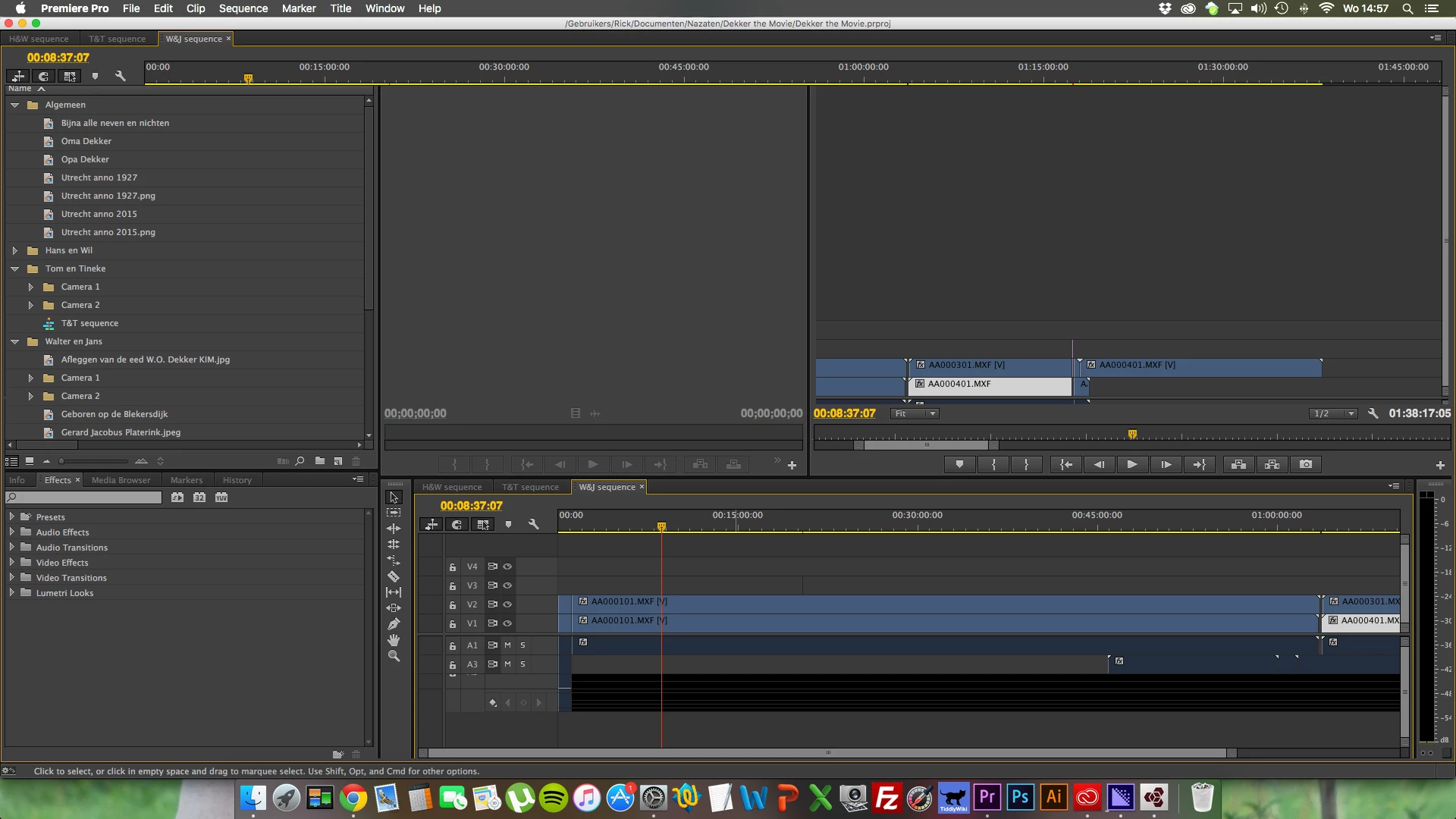Open the Fit zoom level dropdown
Viewport: 1456px width, 819px height.
(x=914, y=413)
